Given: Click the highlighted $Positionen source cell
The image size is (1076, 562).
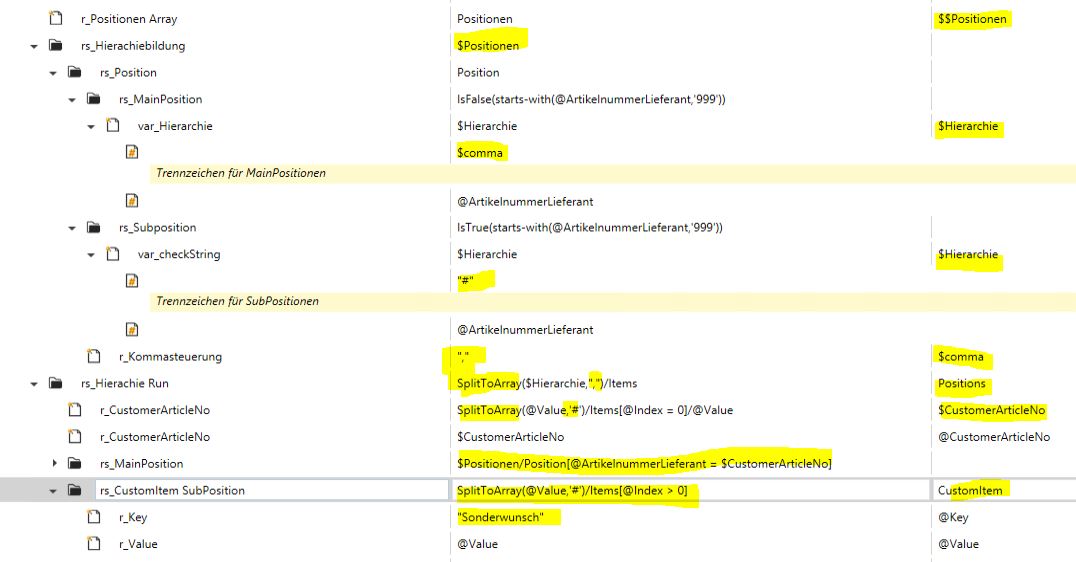Looking at the screenshot, I should pyautogui.click(x=488, y=45).
